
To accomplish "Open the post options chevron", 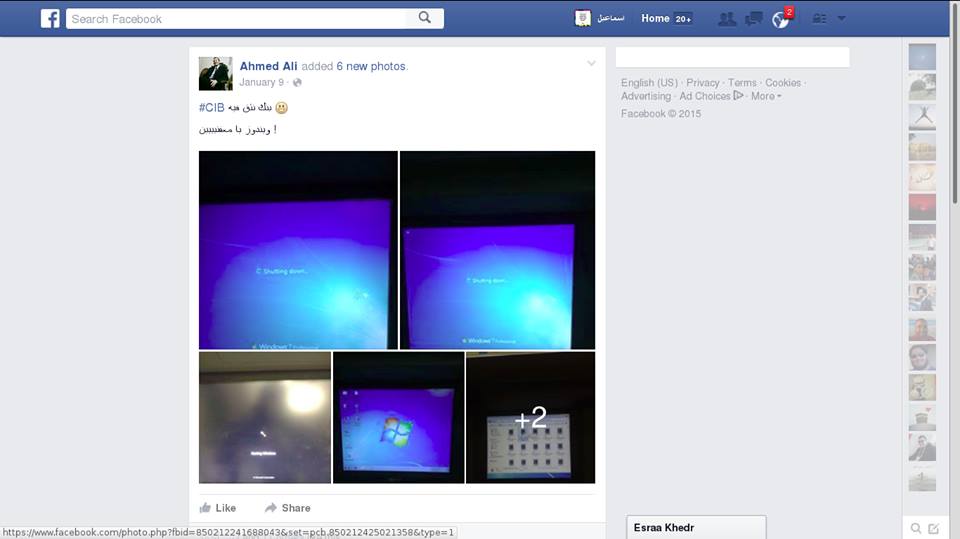I will point(591,63).
